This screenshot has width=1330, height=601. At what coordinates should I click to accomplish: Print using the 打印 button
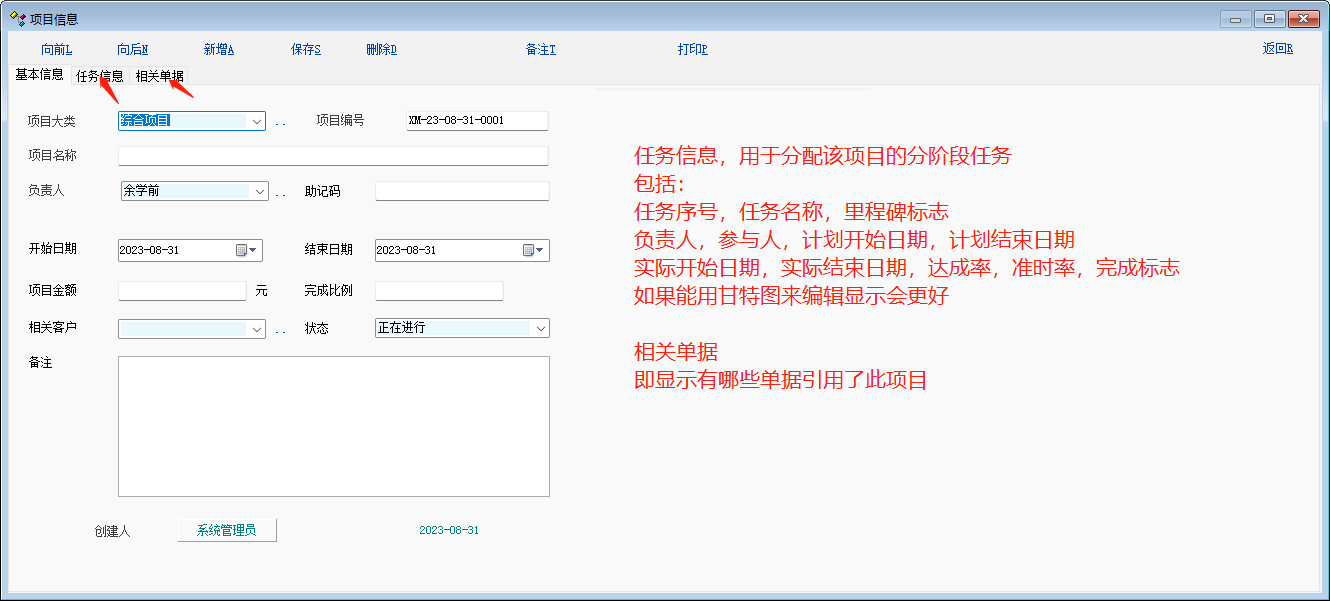692,49
